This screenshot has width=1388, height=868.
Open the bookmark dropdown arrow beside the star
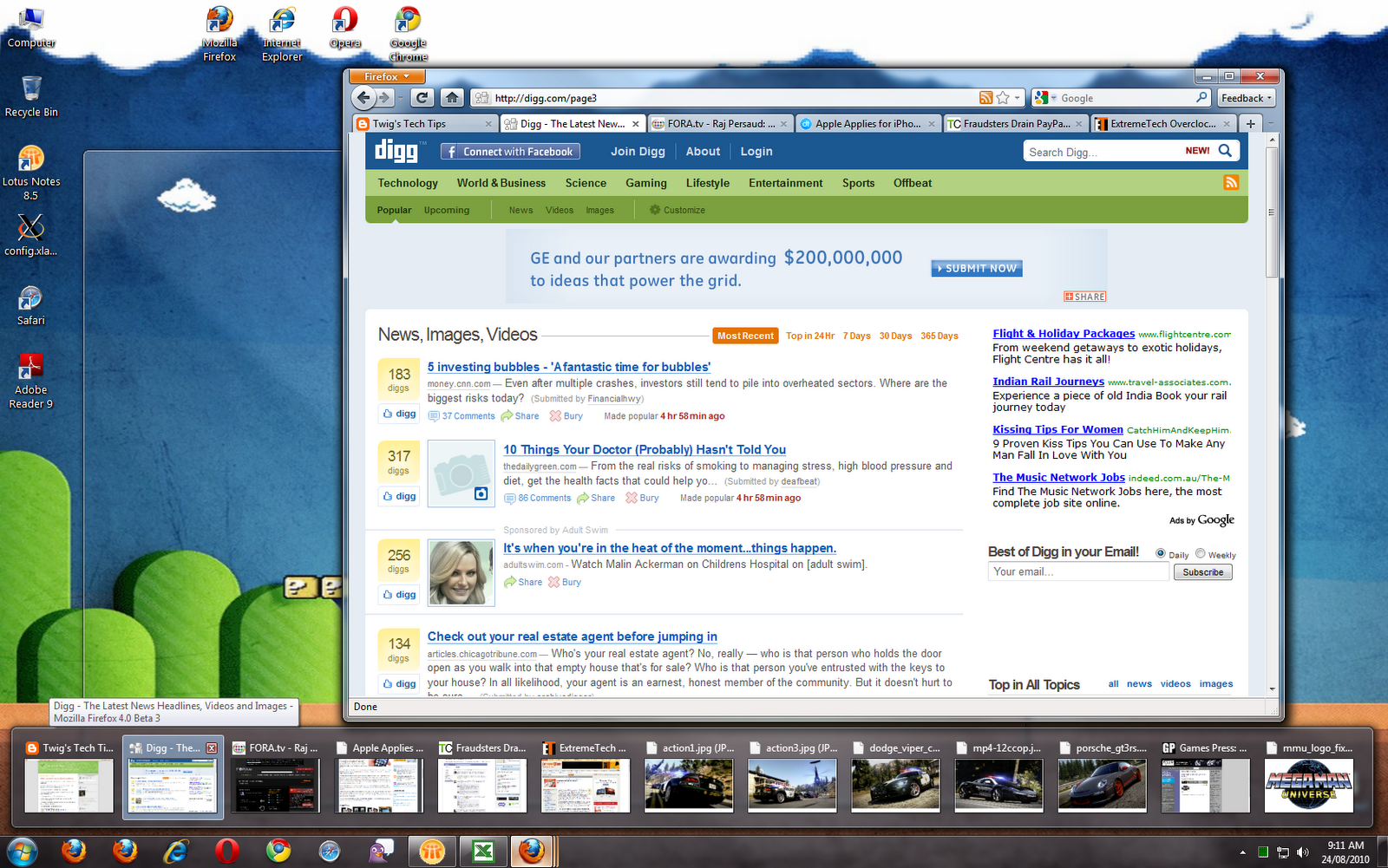(1018, 98)
